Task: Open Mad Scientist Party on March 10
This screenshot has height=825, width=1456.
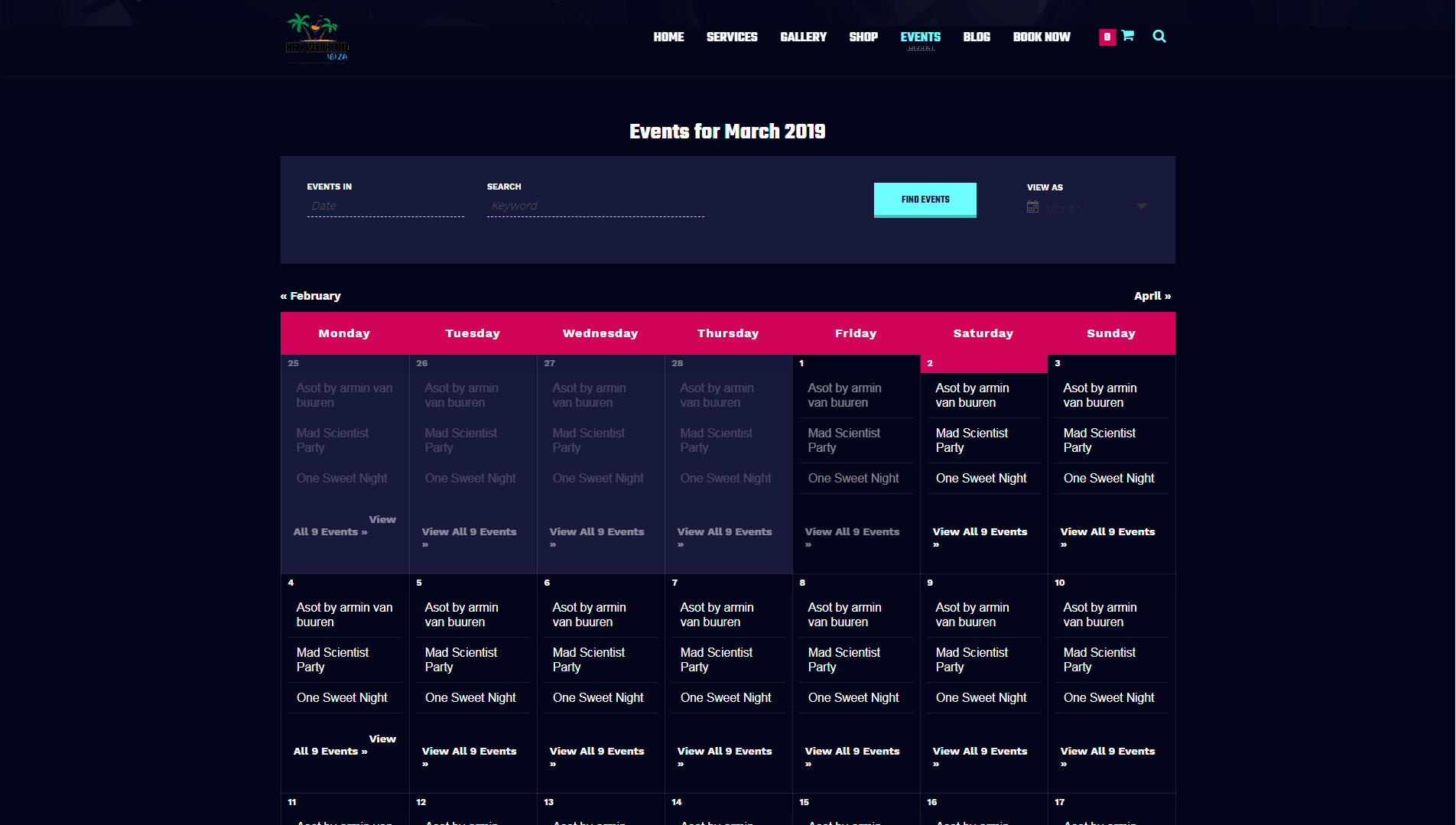Action: 1100,660
